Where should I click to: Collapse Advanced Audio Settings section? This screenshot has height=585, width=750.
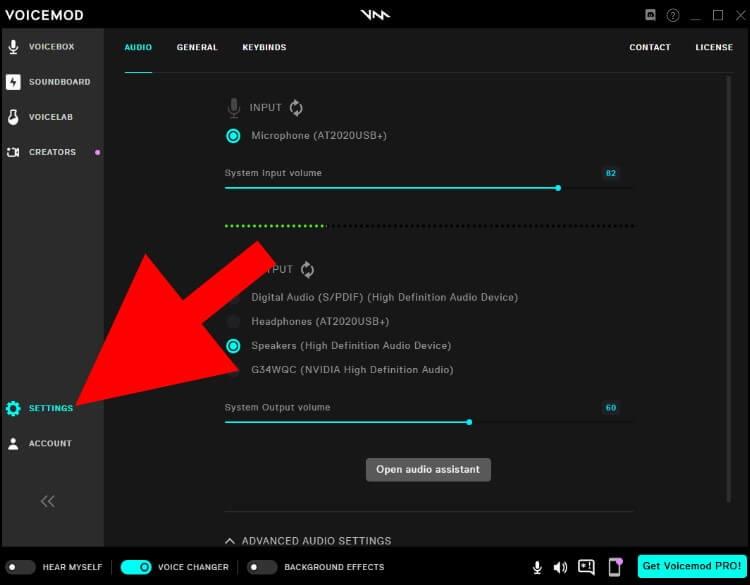pos(308,541)
